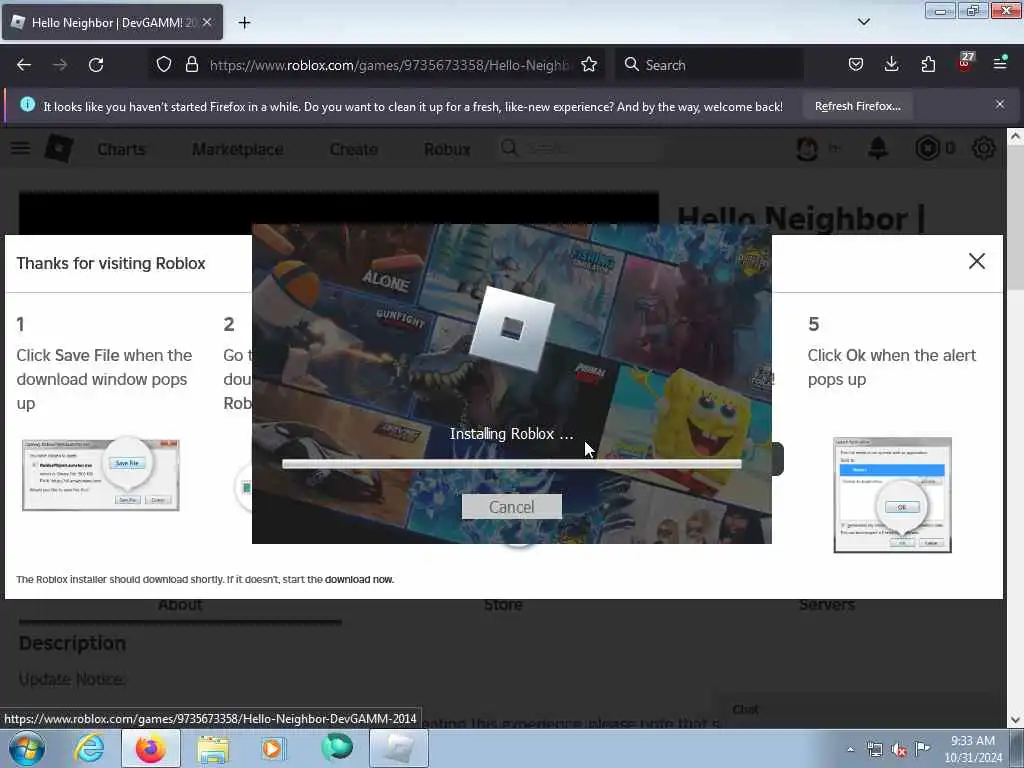
Task: Click the Firefox forward arrow
Action: click(60, 65)
